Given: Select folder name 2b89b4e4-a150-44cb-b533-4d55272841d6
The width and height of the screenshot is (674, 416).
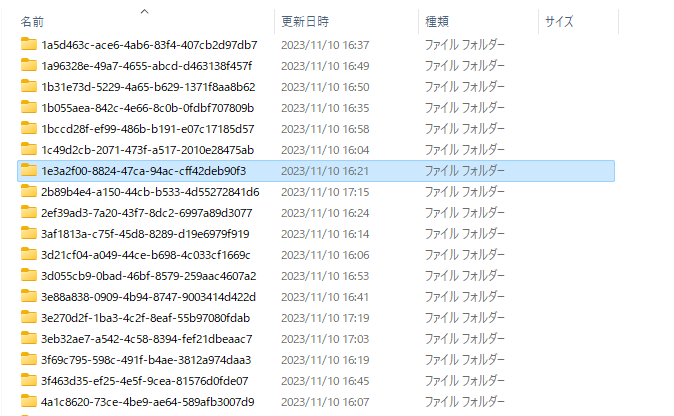Looking at the screenshot, I should coord(150,192).
